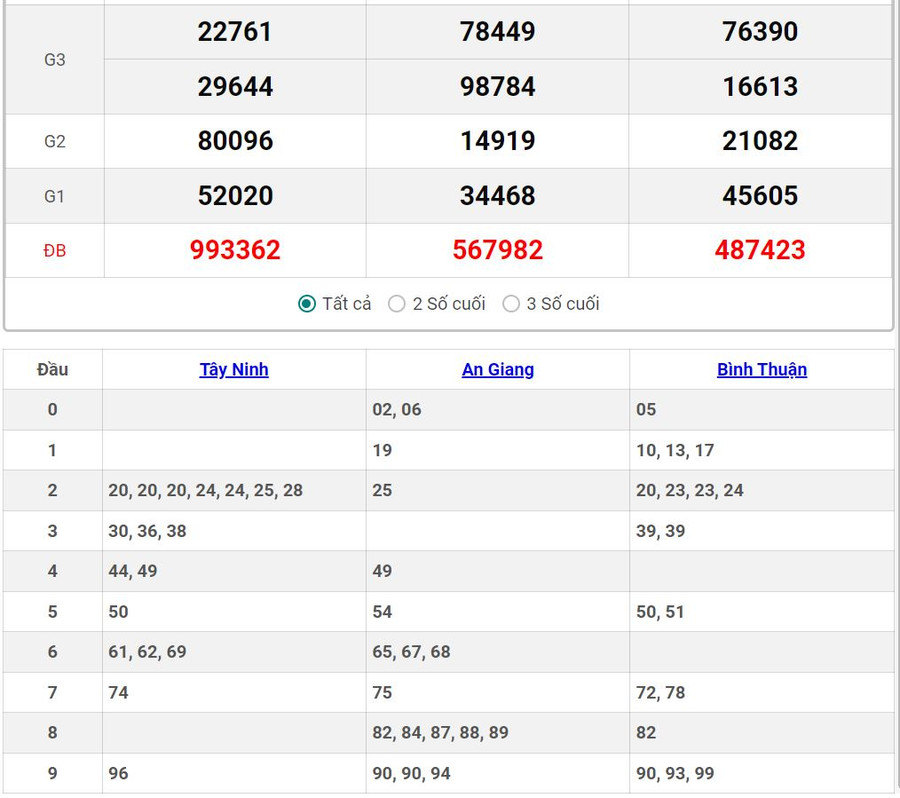The width and height of the screenshot is (900, 798).
Task: Open the An Giang province link
Action: coord(497,369)
